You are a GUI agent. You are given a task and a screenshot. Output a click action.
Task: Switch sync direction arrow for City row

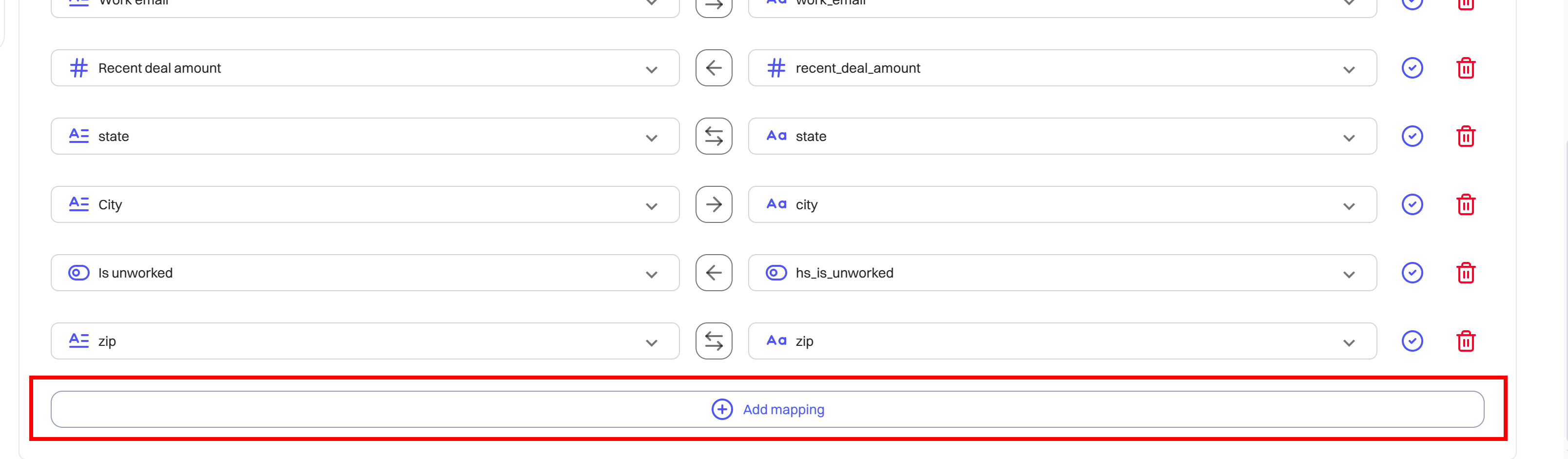click(714, 204)
